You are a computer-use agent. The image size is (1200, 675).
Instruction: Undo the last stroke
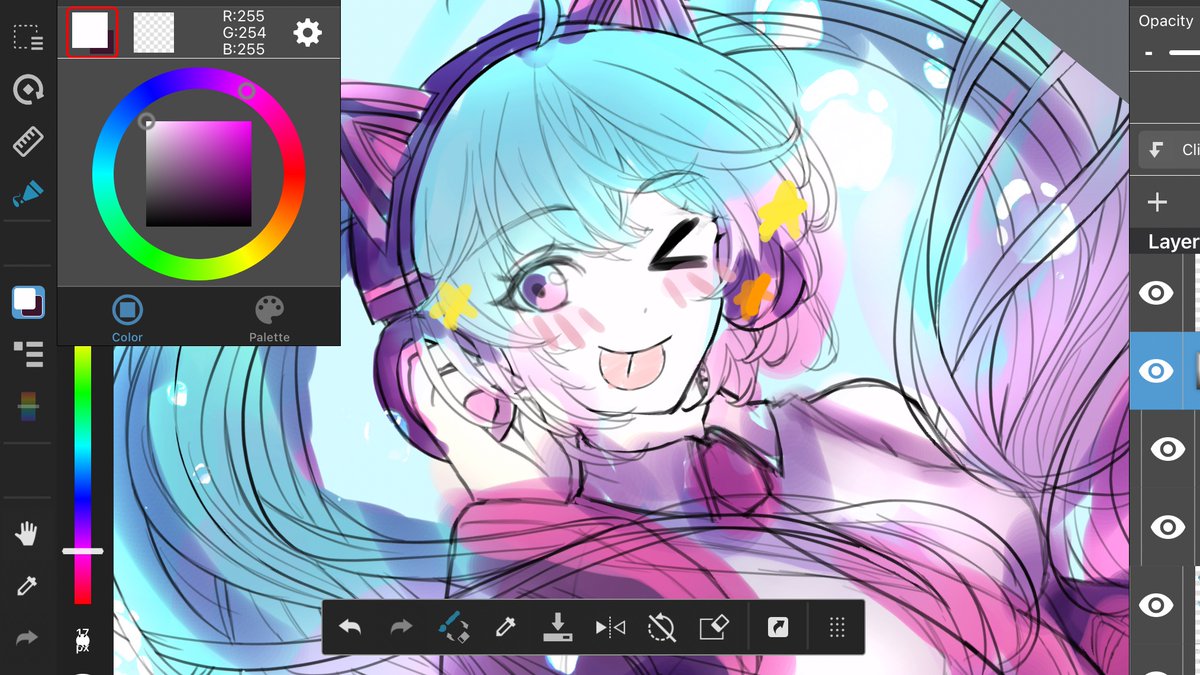click(x=350, y=627)
